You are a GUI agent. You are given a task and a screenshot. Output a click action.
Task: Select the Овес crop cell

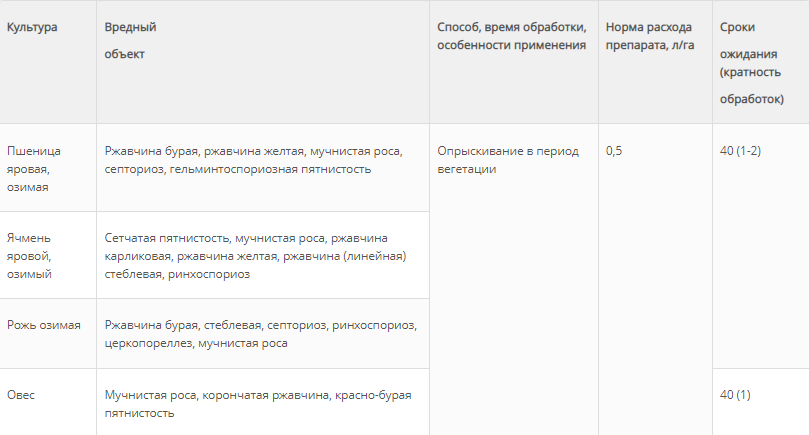[x=21, y=395]
